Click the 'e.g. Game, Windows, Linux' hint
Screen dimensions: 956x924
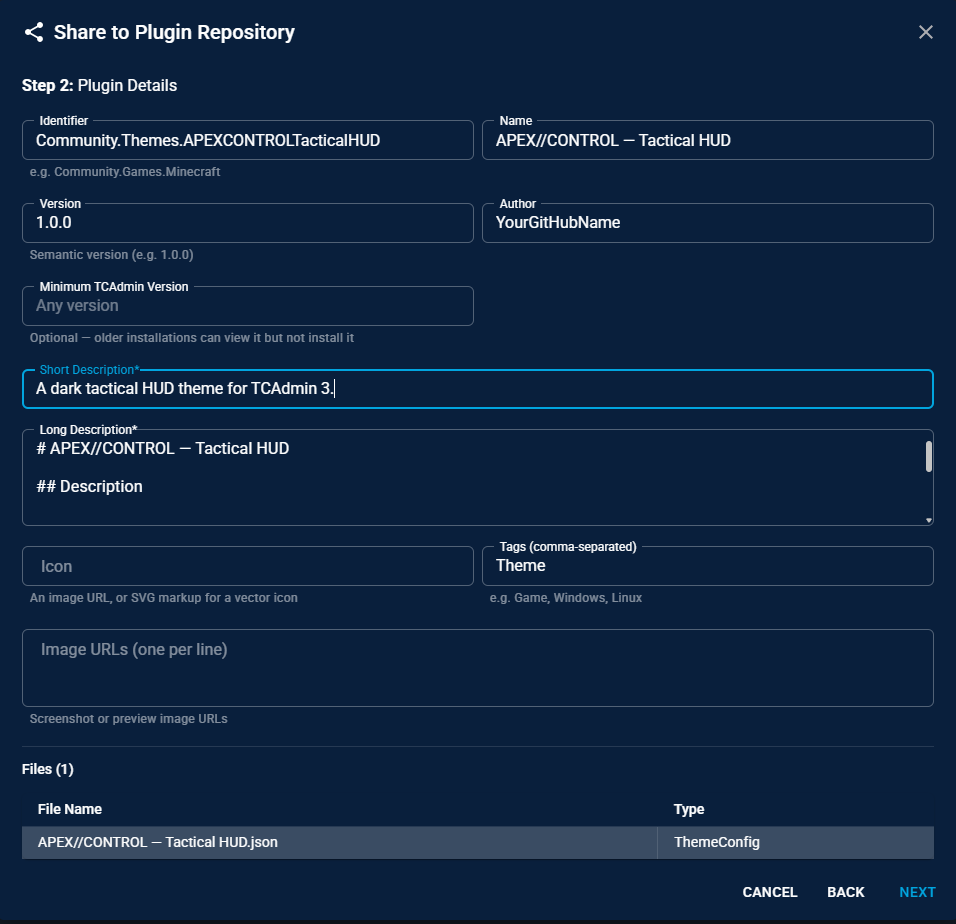tap(566, 598)
